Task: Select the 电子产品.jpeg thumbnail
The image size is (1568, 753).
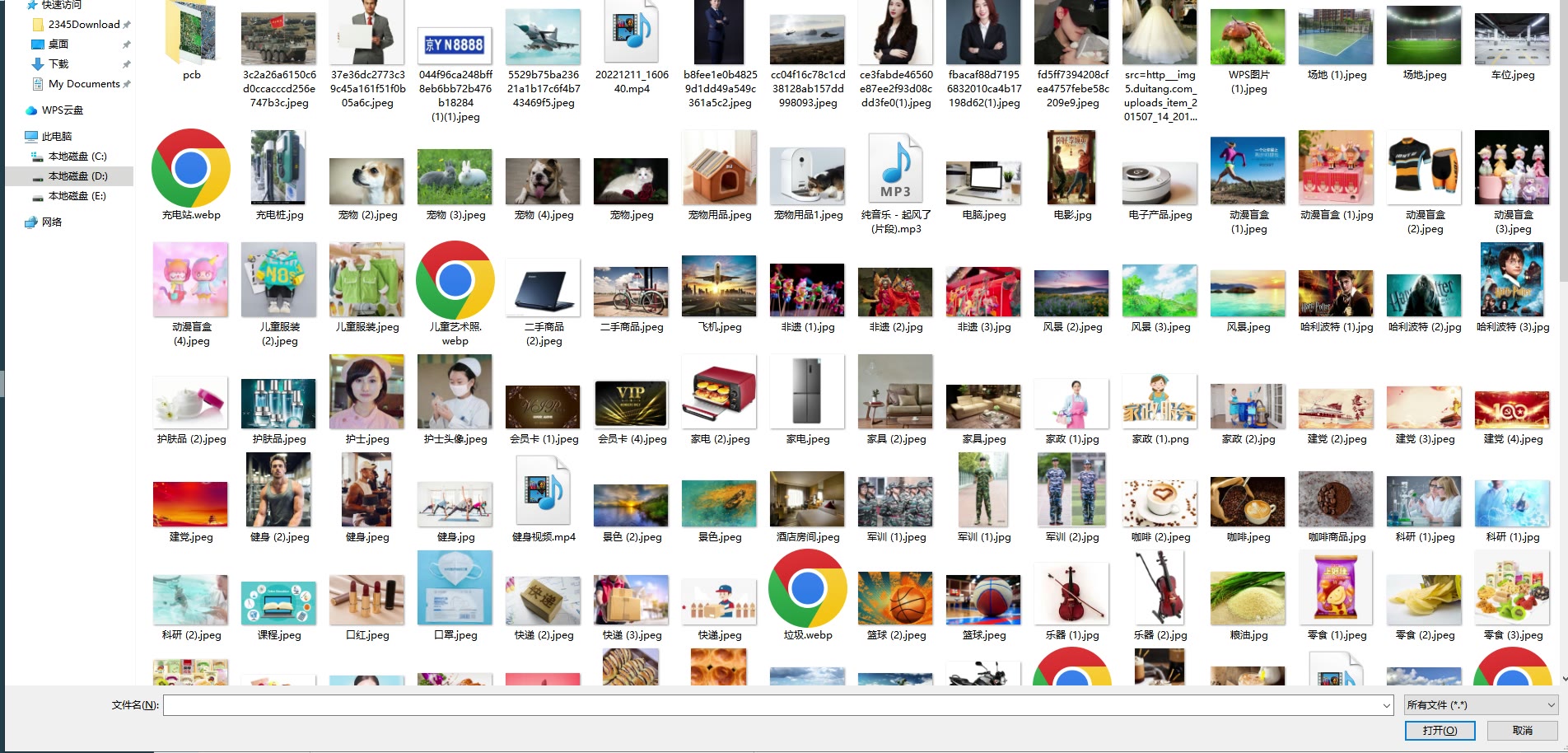Action: click(x=1160, y=184)
